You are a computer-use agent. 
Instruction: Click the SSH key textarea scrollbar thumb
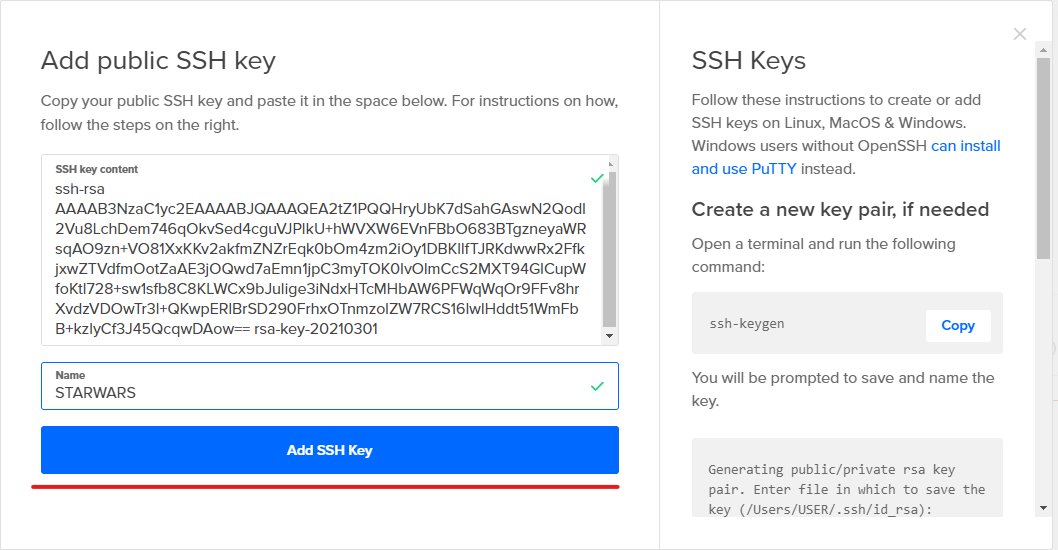click(x=610, y=248)
